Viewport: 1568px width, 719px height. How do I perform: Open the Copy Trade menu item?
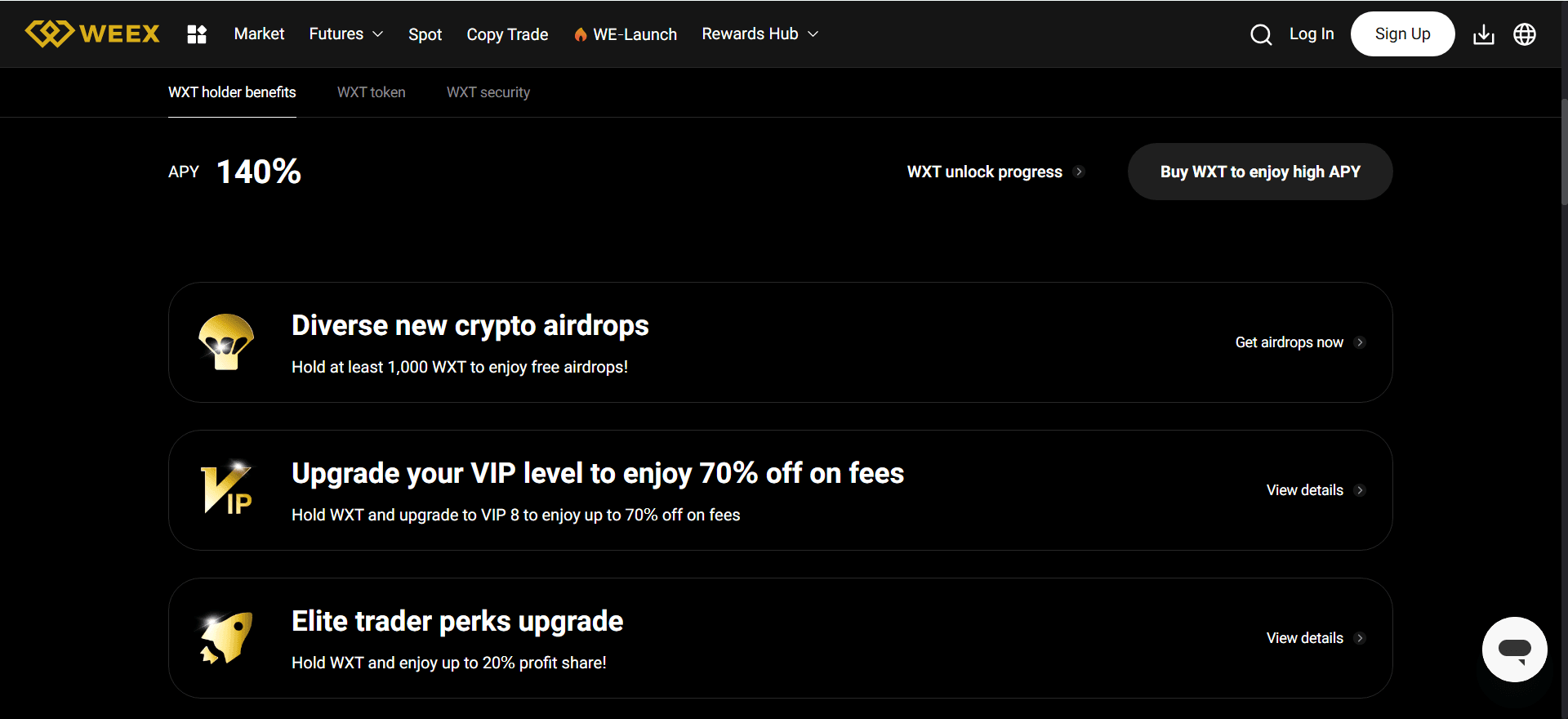[507, 34]
